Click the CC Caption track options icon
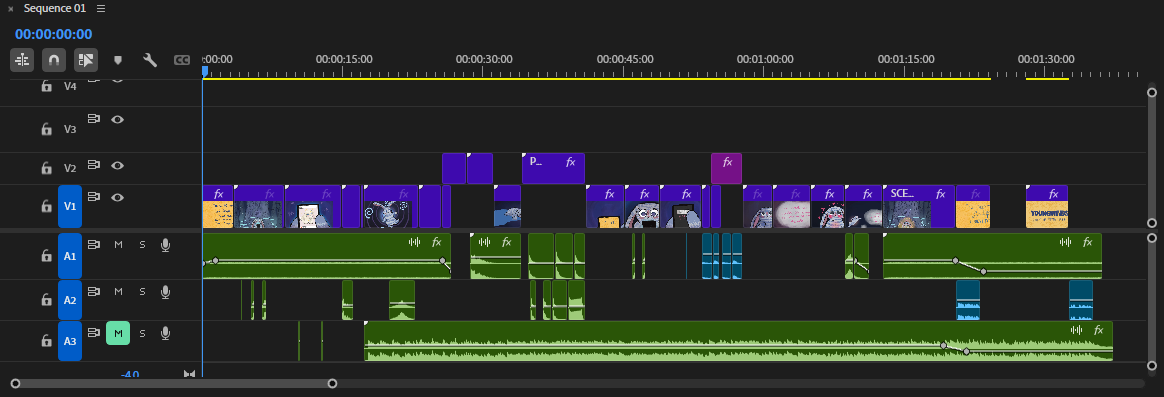 tap(182, 60)
